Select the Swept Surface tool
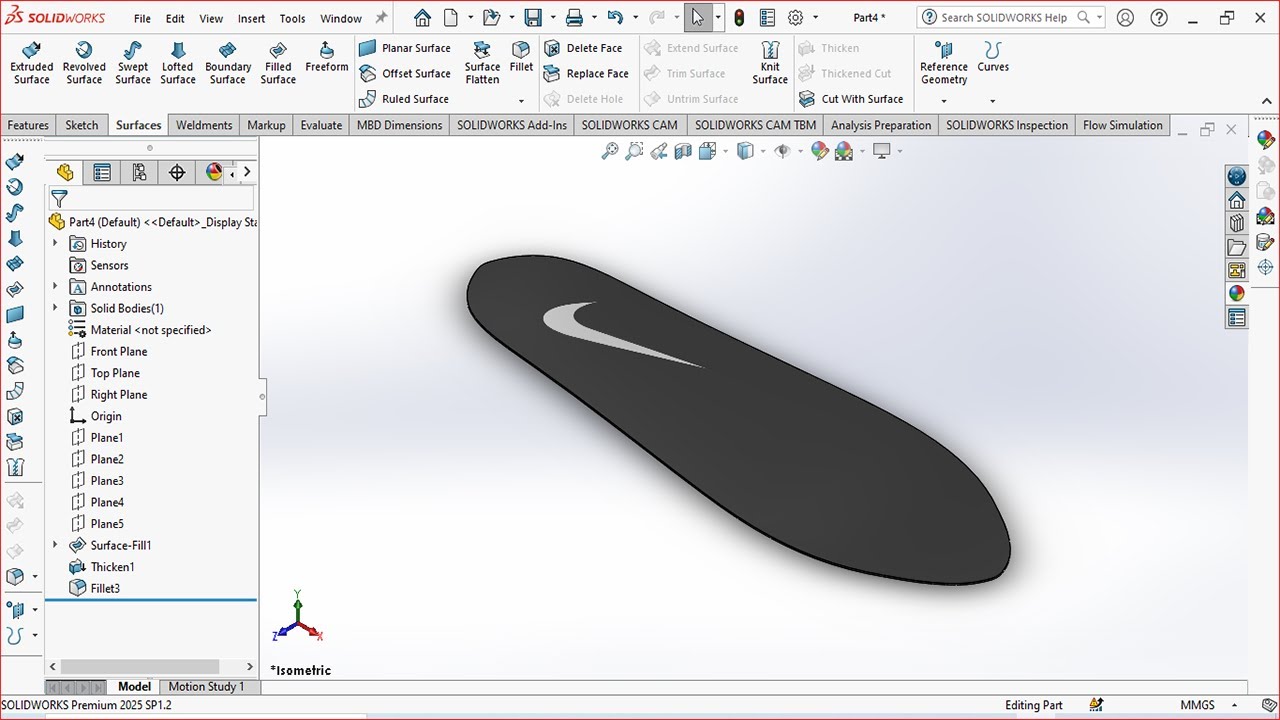The image size is (1280, 720). point(132,63)
